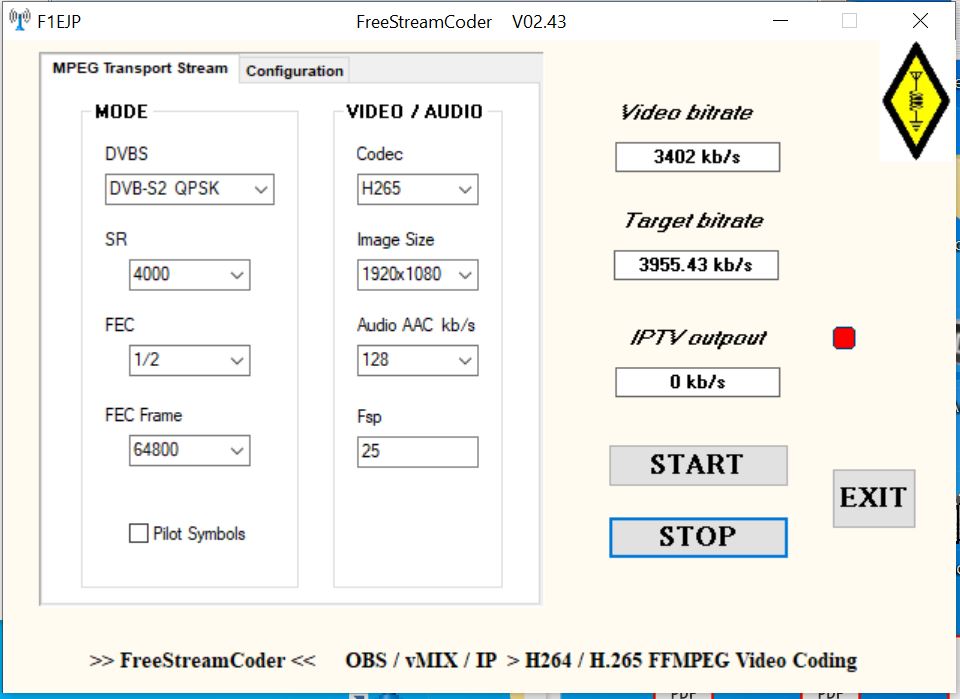The image size is (960, 699).
Task: Click the 'DVBS' label
Action: (126, 154)
